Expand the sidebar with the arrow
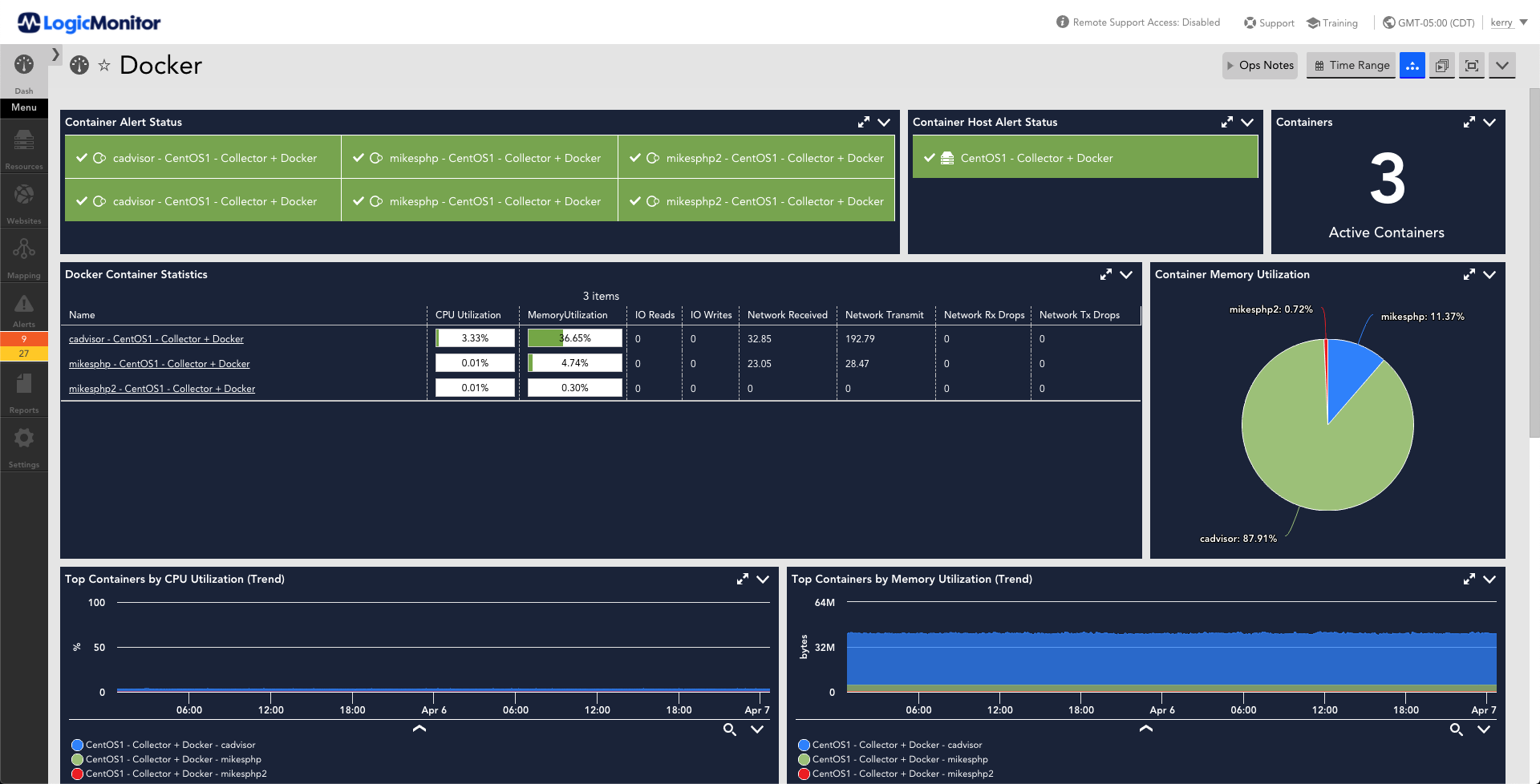Image resolution: width=1540 pixels, height=784 pixels. point(55,54)
